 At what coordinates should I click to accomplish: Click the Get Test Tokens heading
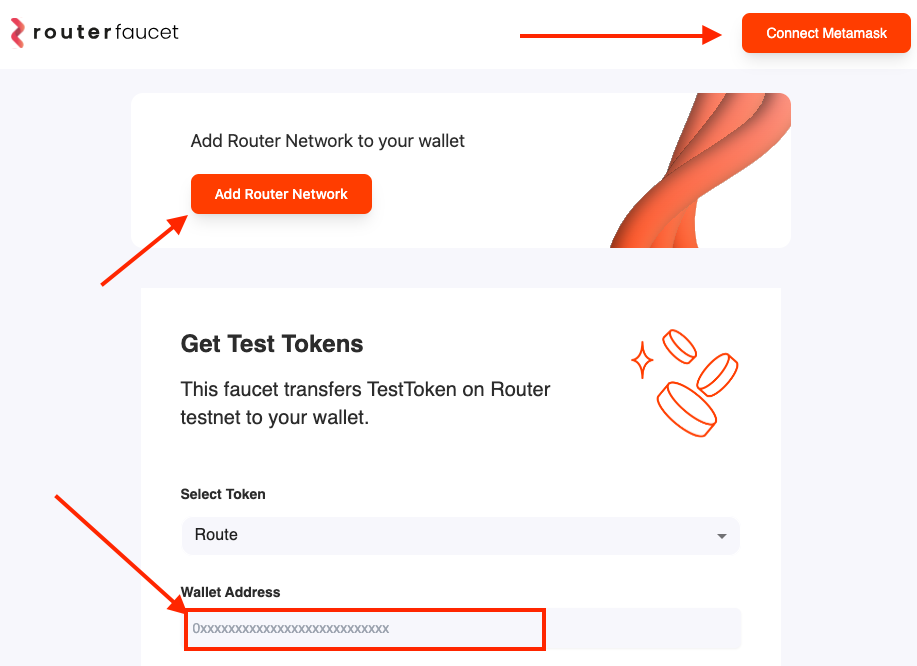pyautogui.click(x=271, y=344)
